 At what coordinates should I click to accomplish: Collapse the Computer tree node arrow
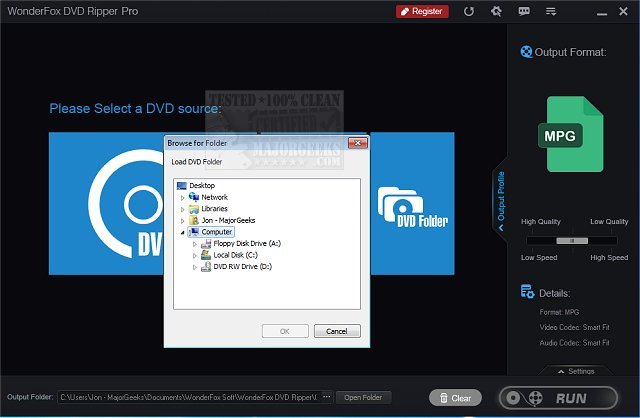182,232
